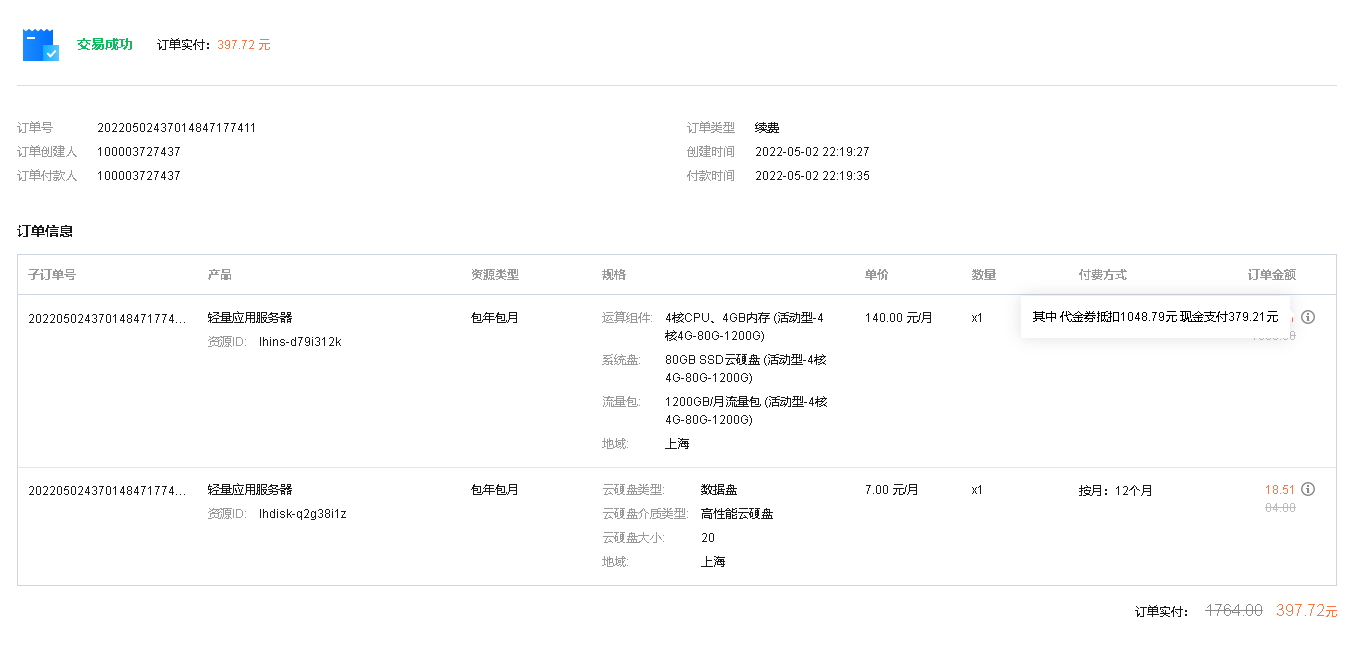The height and width of the screenshot is (652, 1353).
Task: Click the green 交易成功 status text
Action: [x=105, y=45]
